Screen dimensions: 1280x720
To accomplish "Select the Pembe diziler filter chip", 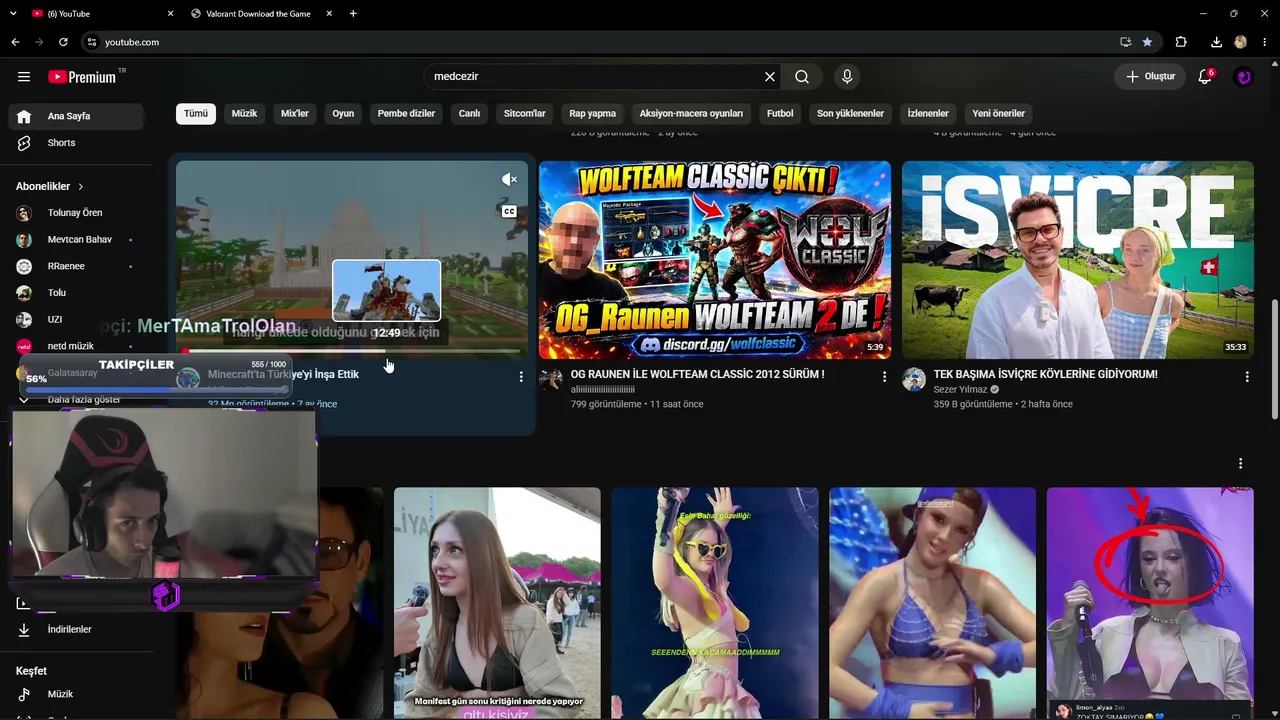I will point(406,113).
